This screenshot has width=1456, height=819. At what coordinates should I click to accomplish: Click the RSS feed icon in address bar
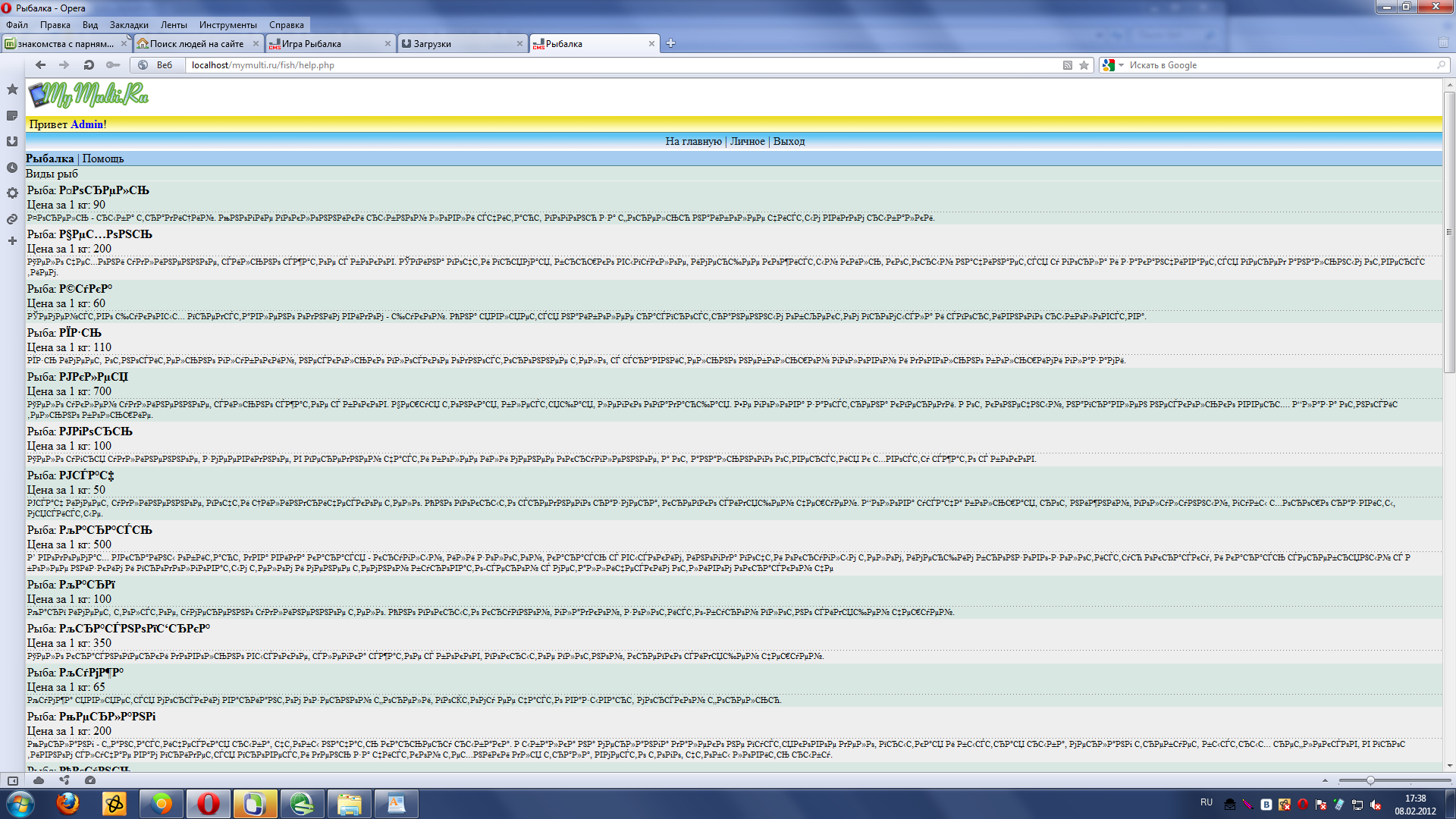point(1067,65)
